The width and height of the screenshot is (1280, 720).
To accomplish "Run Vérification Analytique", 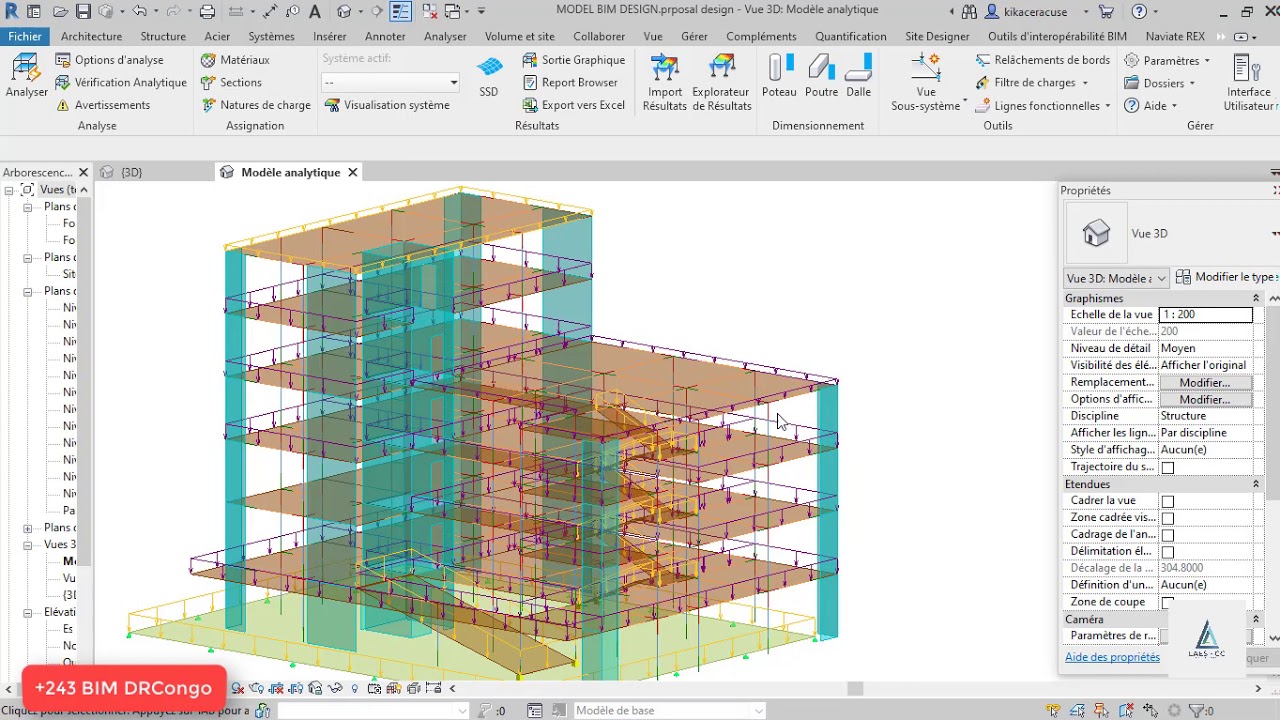I will pyautogui.click(x=120, y=83).
